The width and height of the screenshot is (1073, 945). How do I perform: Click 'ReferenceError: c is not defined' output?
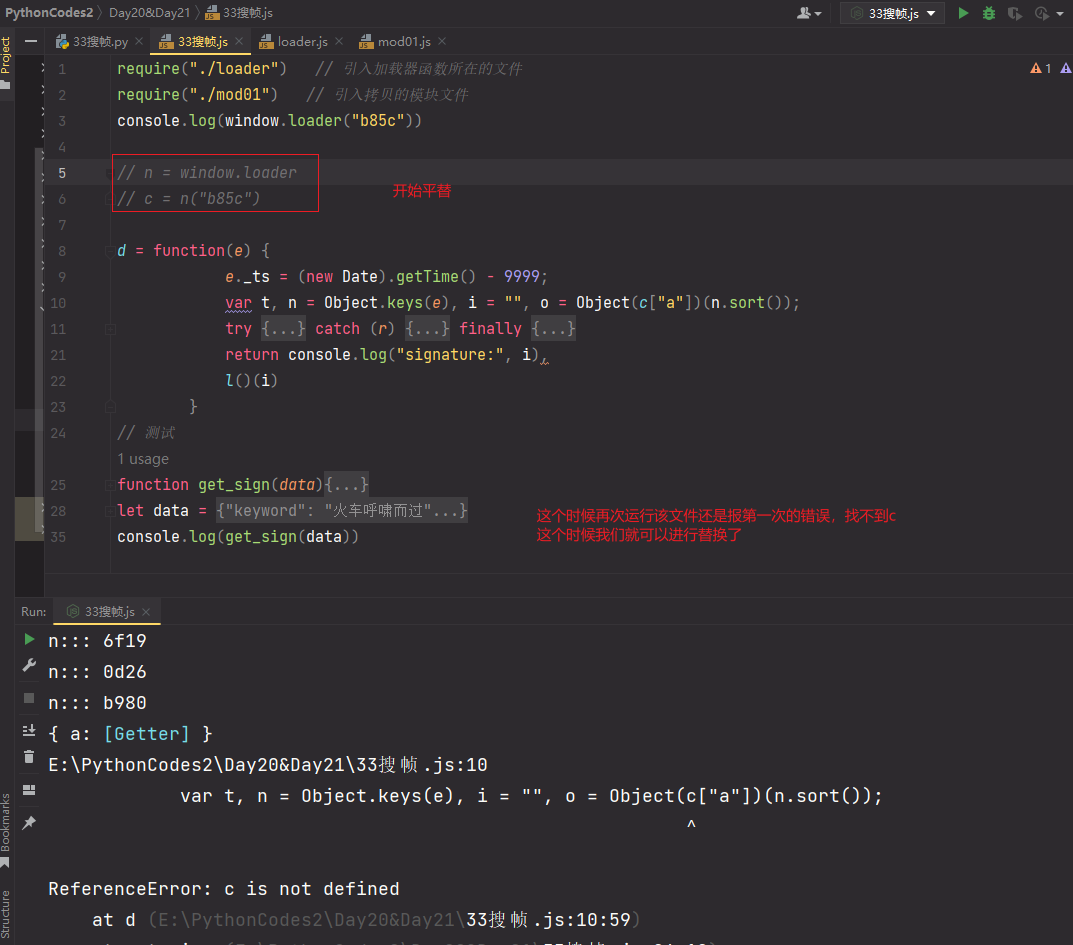(x=224, y=888)
